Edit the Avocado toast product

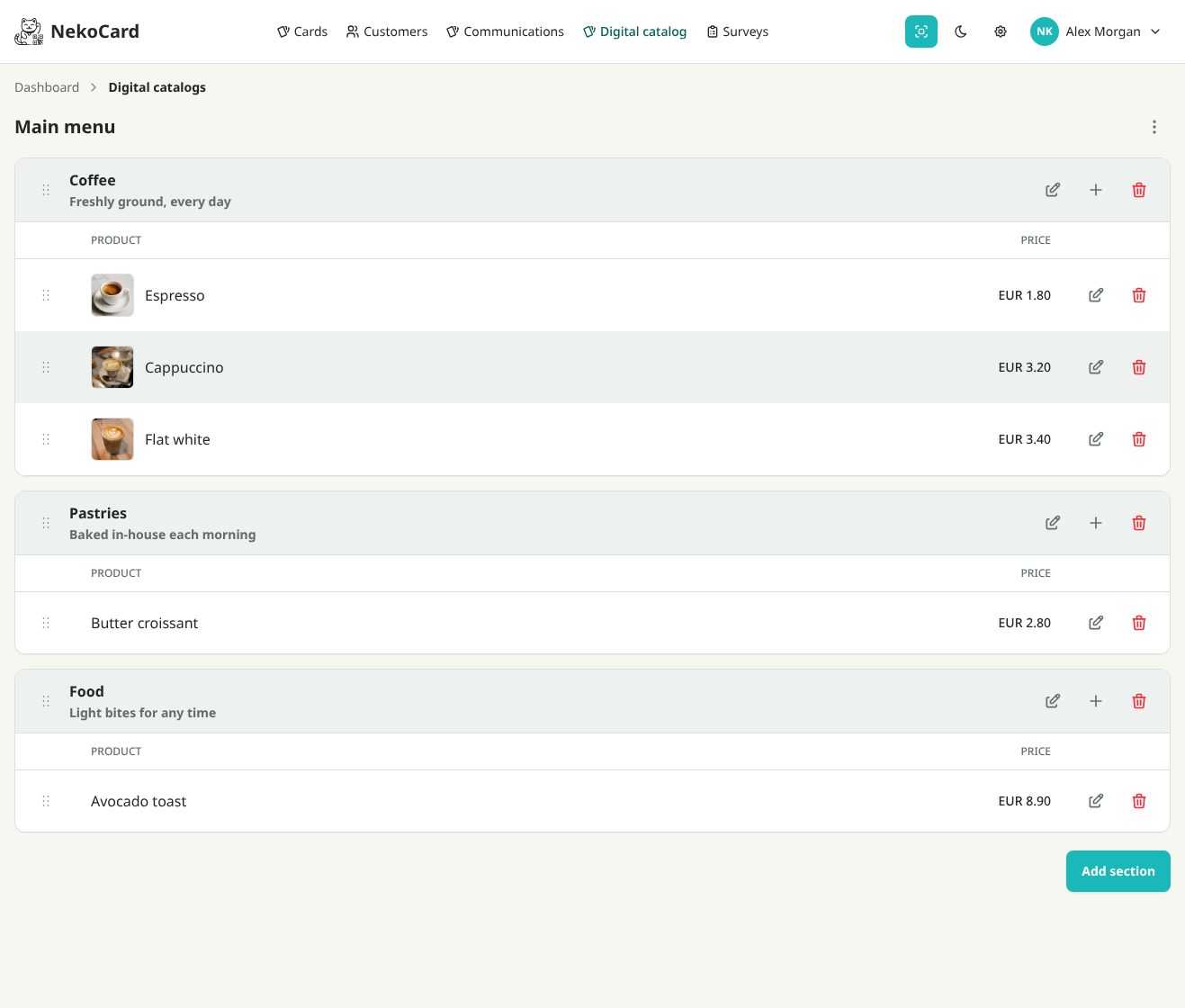pyautogui.click(x=1096, y=801)
